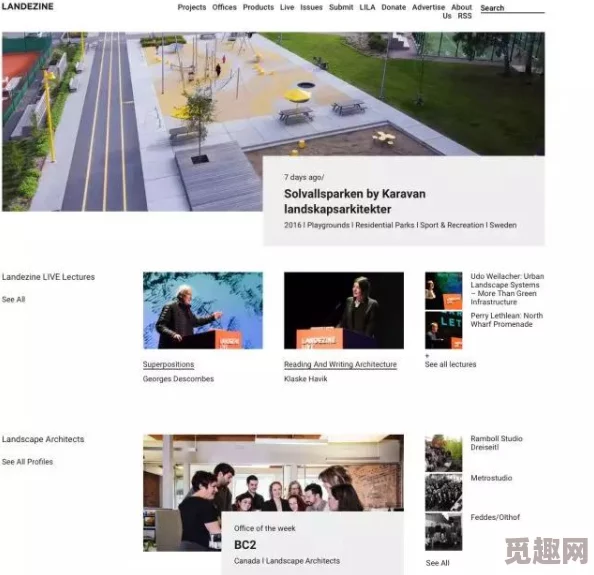This screenshot has height=575, width=594.
Task: Click See All under LIVE Lectures
Action: pyautogui.click(x=13, y=299)
